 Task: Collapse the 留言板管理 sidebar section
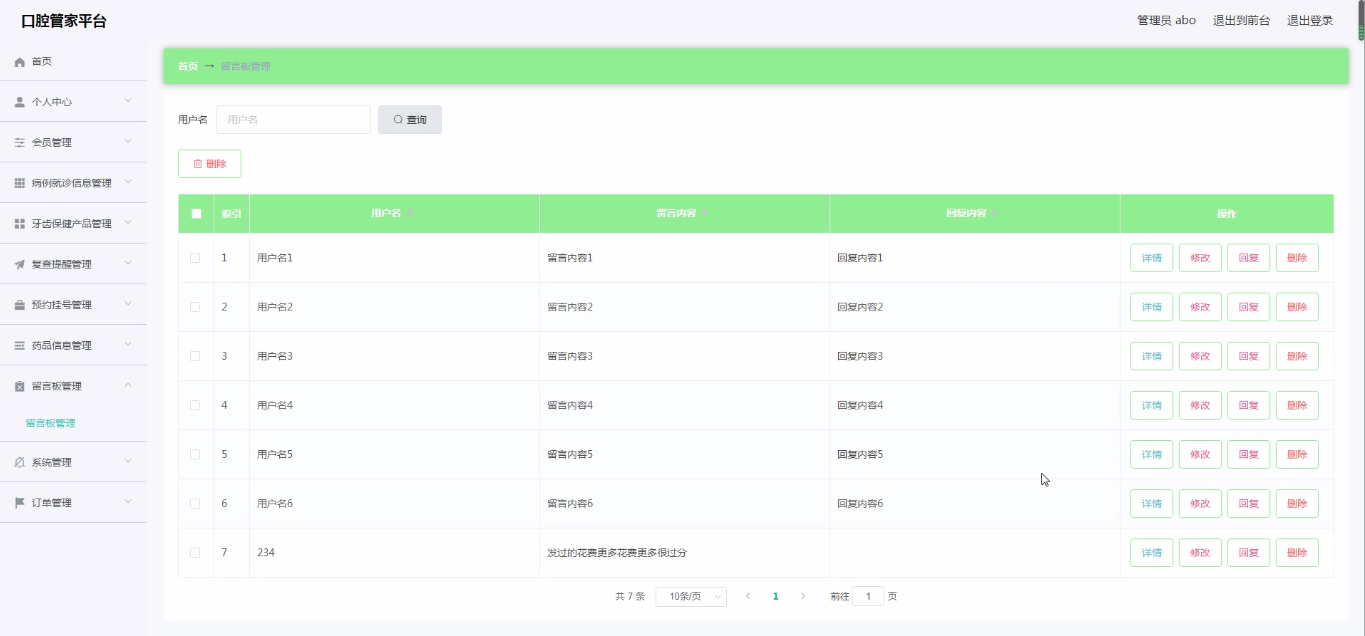[73, 386]
